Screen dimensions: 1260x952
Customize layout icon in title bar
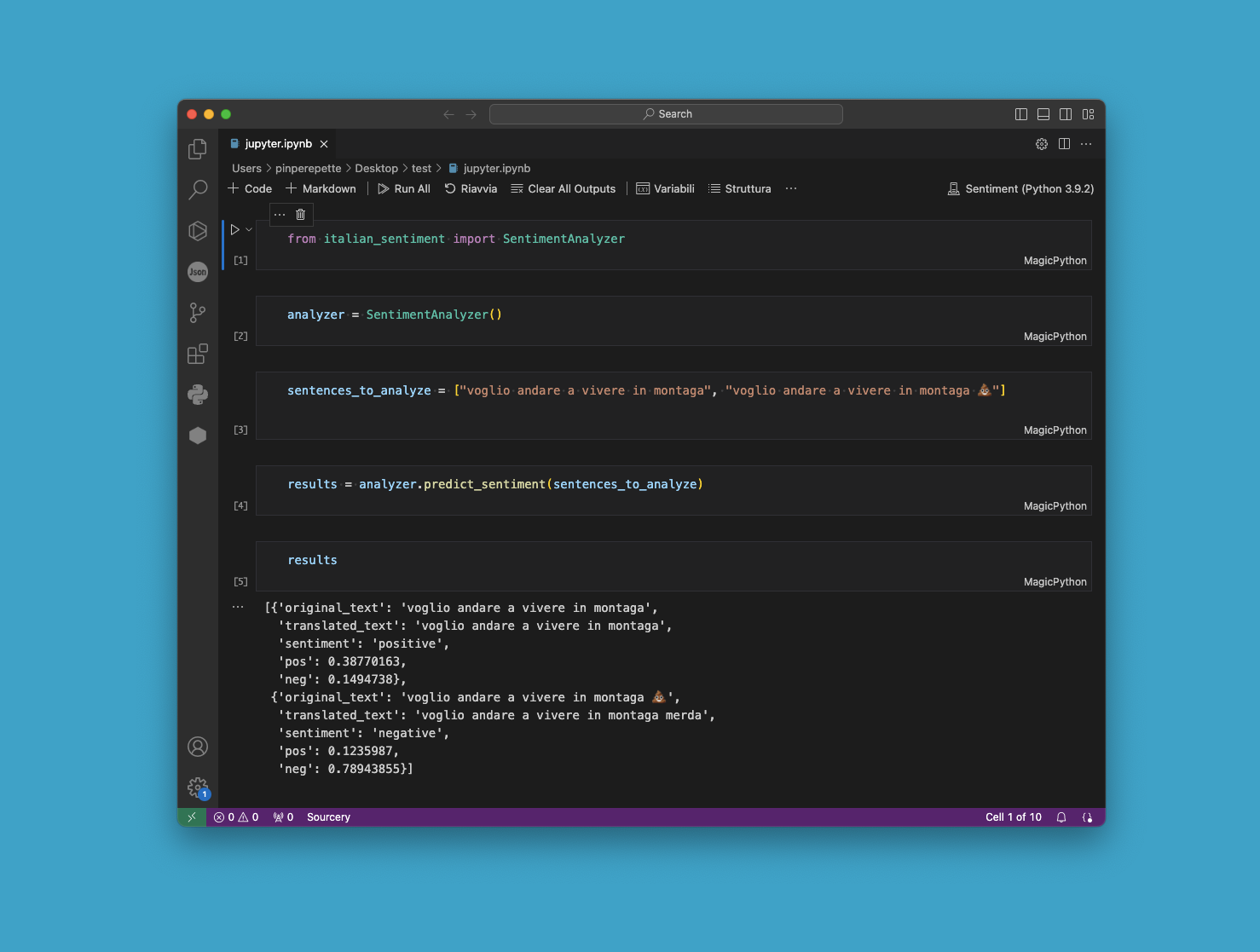1089,114
